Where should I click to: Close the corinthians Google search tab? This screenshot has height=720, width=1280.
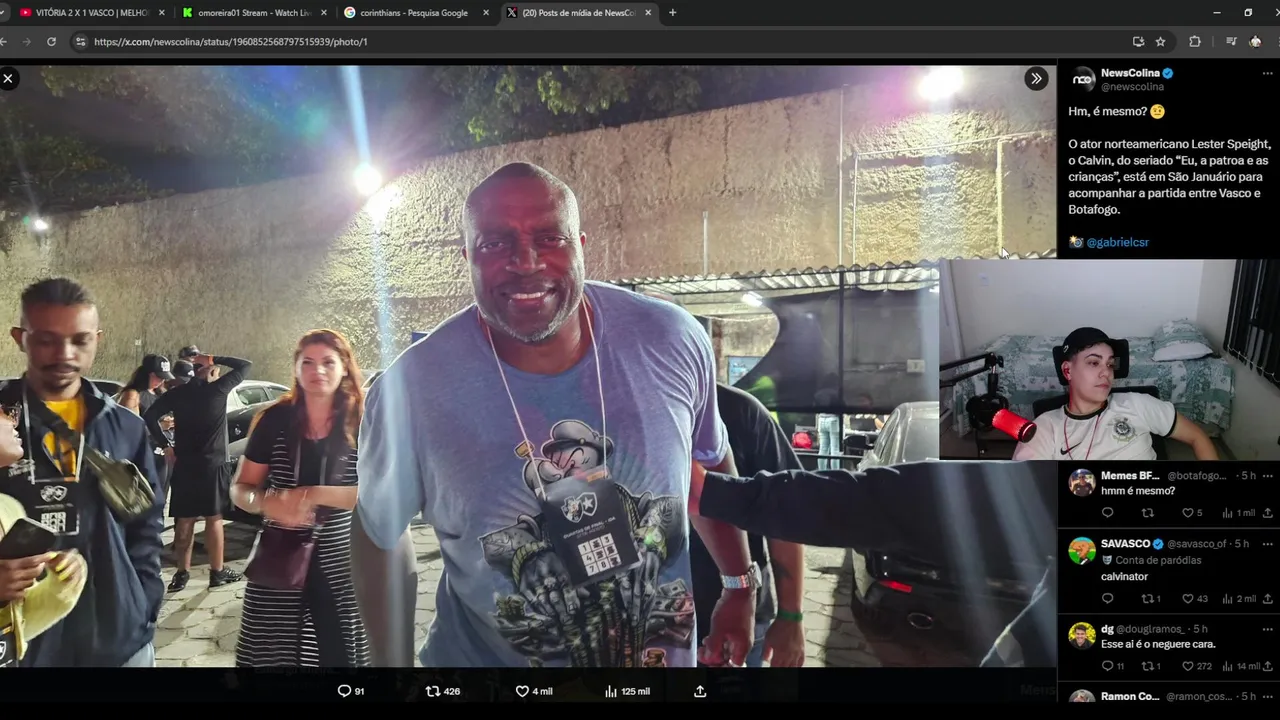tap(486, 13)
